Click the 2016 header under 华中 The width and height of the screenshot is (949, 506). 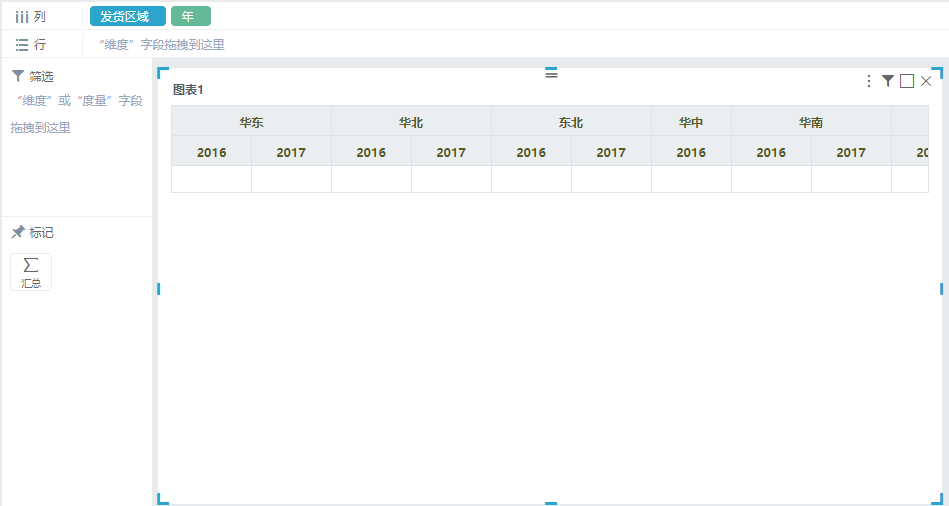click(x=691, y=153)
